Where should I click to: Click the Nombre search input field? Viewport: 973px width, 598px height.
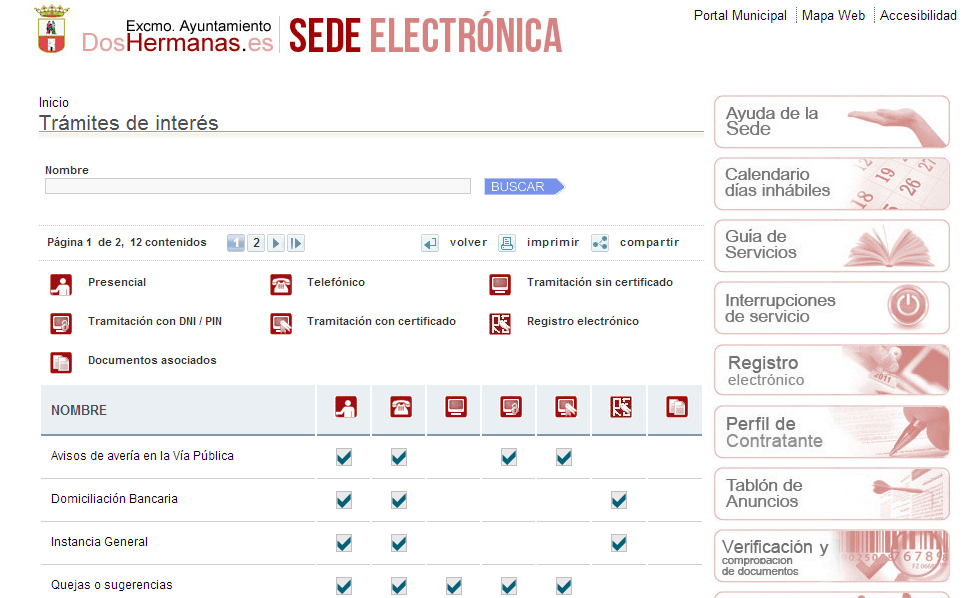tap(258, 186)
